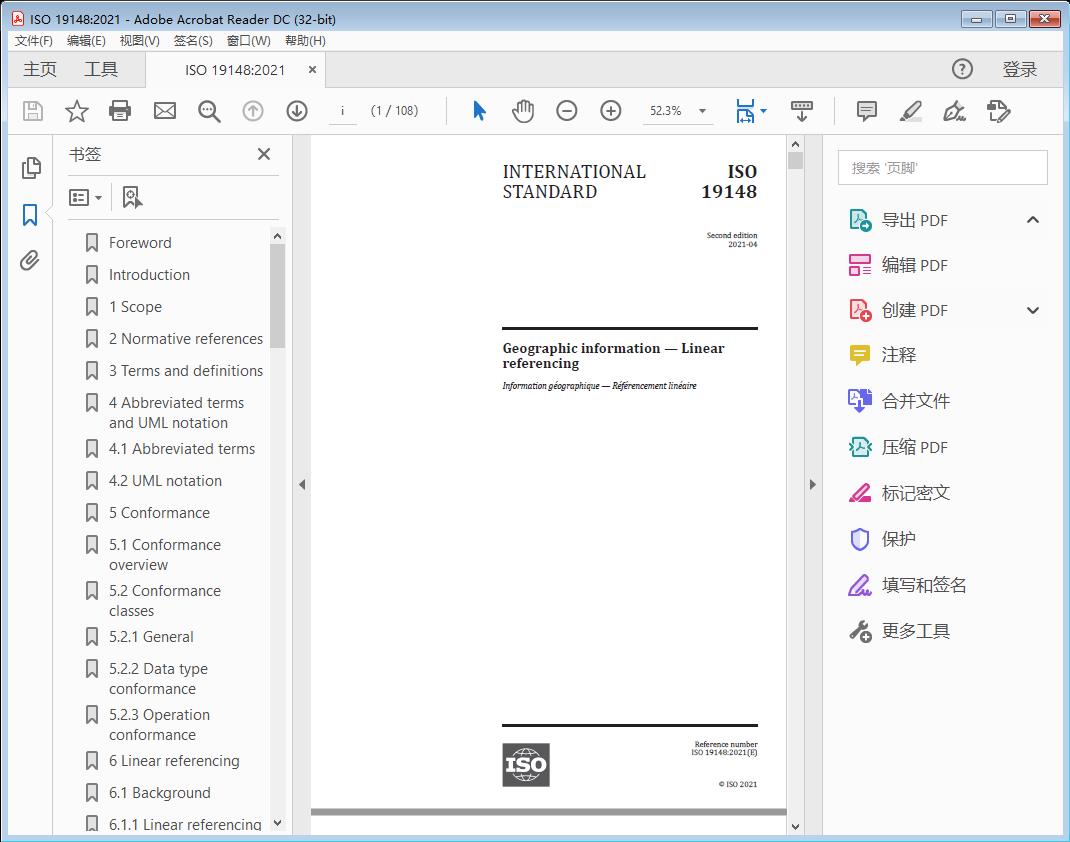Image resolution: width=1070 pixels, height=842 pixels.
Task: Activate the Selection arrow tool
Action: [x=479, y=111]
